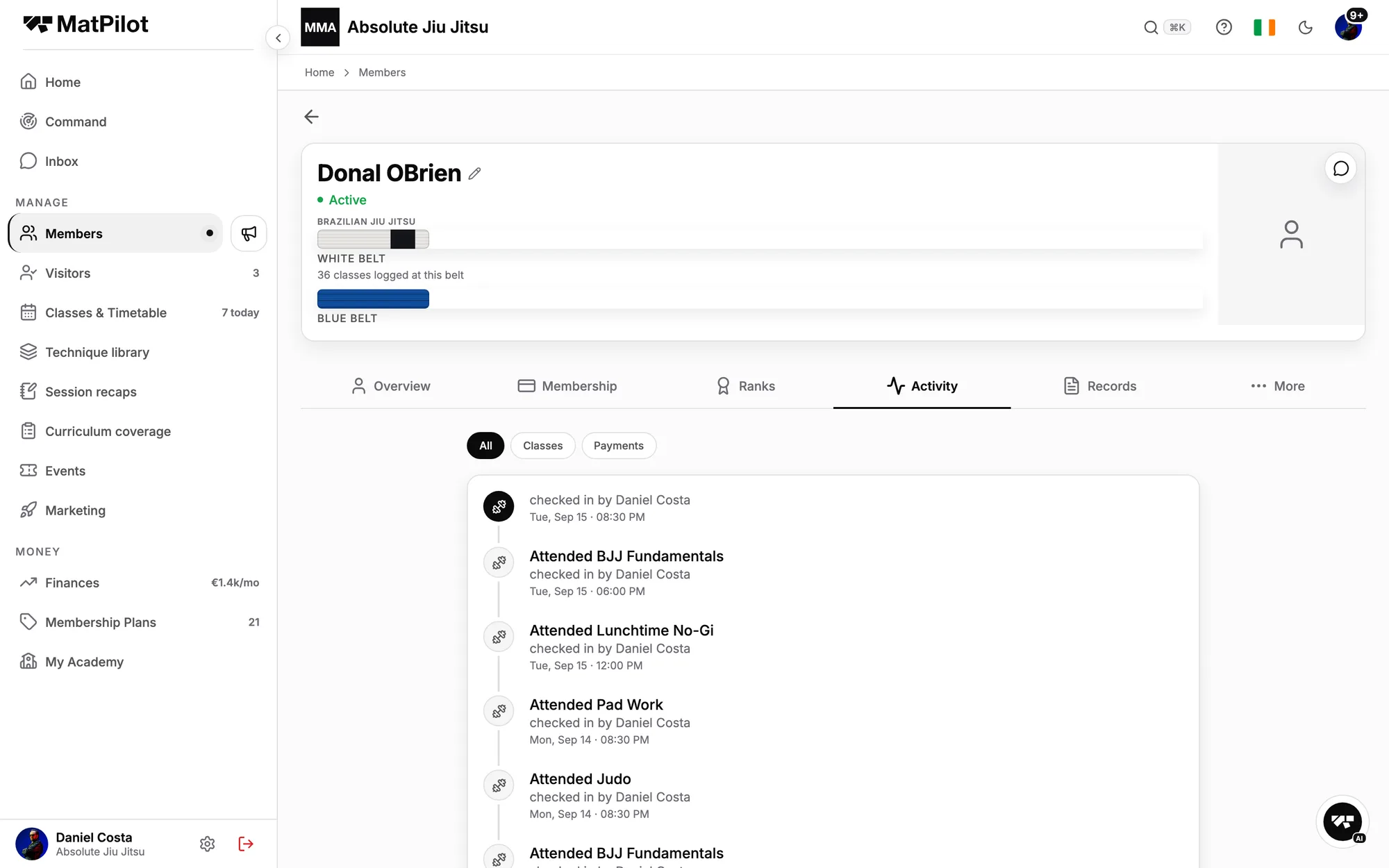
Task: Open the chat bubble on member card
Action: (1341, 169)
